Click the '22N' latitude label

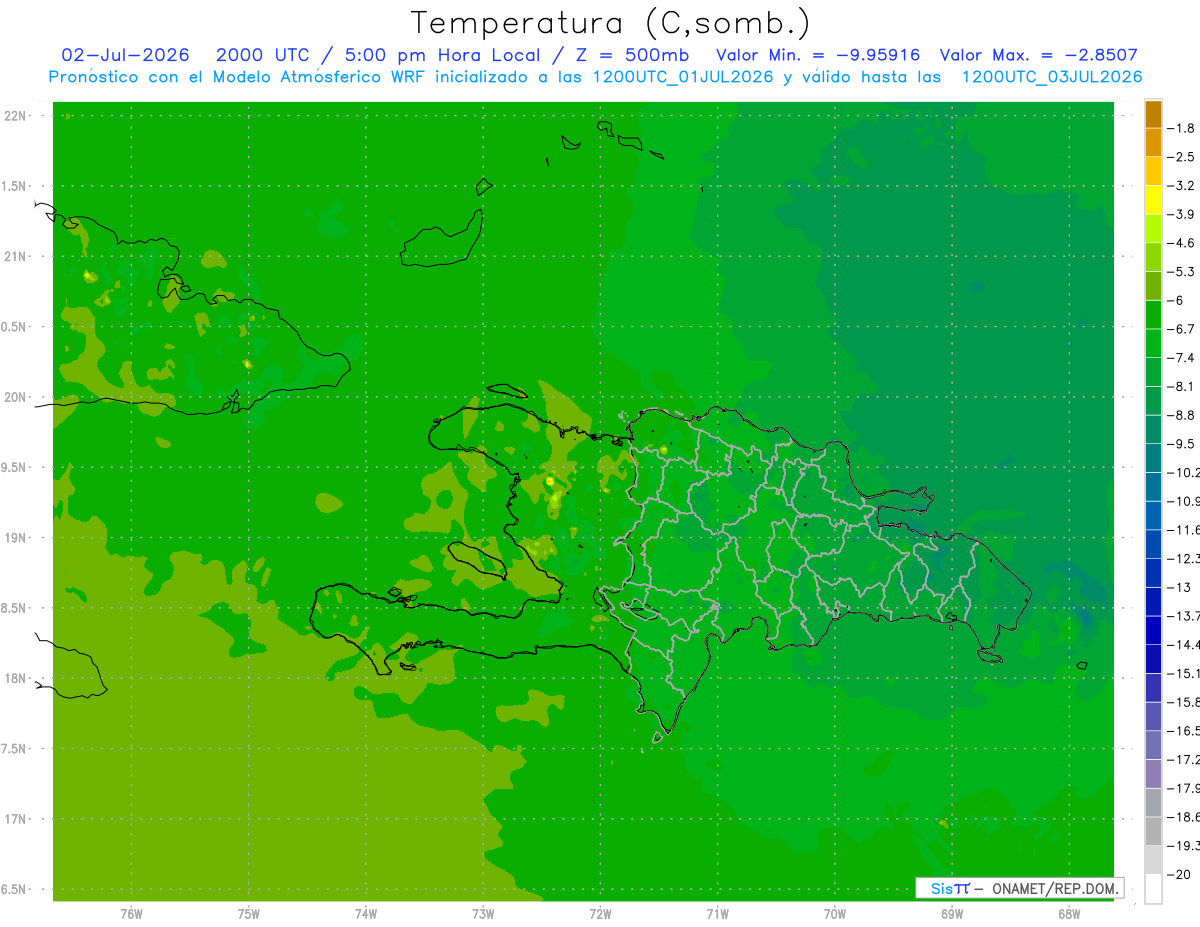coord(17,116)
